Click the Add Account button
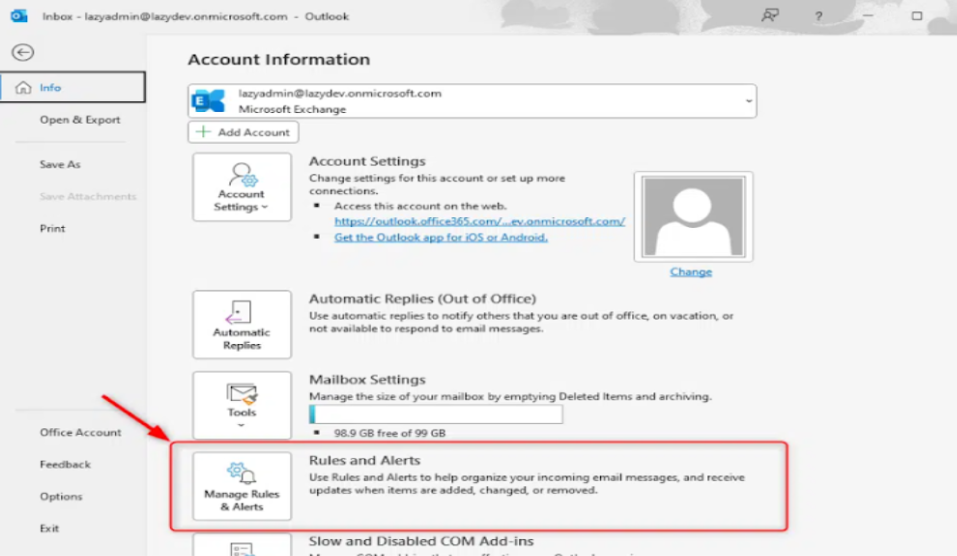 click(243, 132)
